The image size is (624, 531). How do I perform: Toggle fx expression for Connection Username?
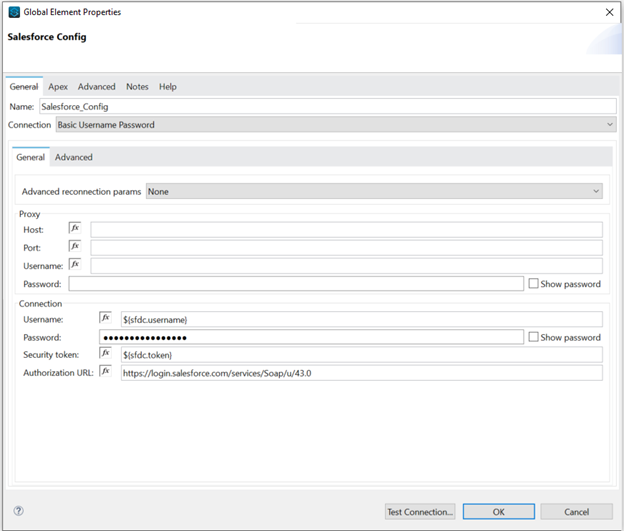pos(105,319)
